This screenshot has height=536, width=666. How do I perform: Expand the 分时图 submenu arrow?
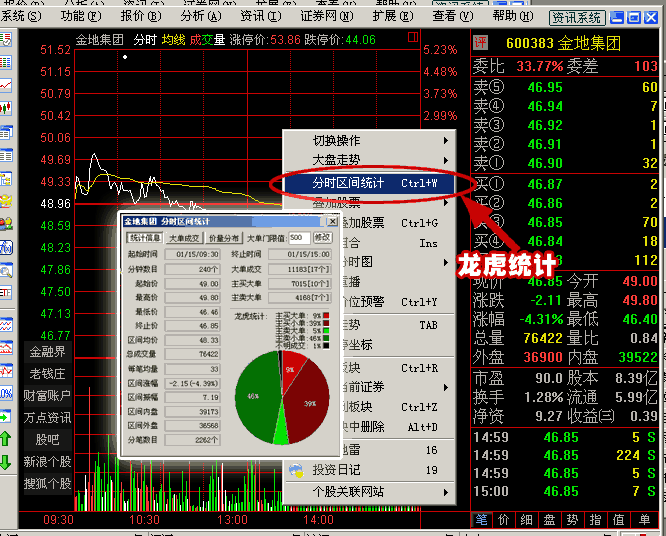[446, 262]
